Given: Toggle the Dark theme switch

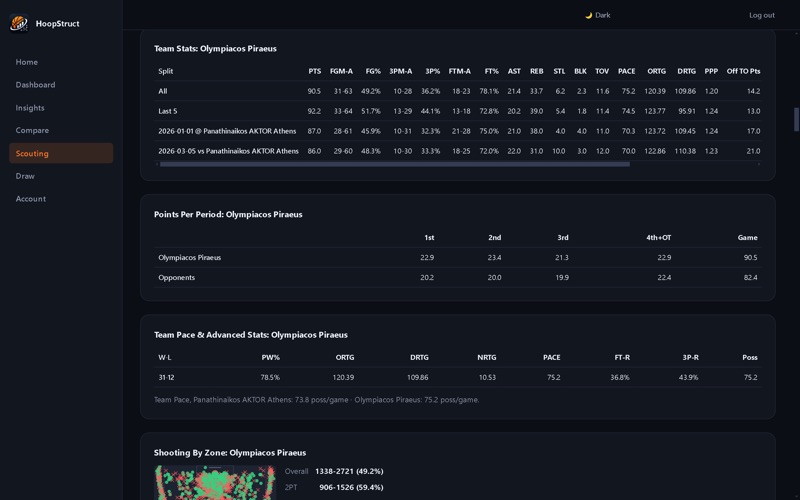Looking at the screenshot, I should coord(597,15).
